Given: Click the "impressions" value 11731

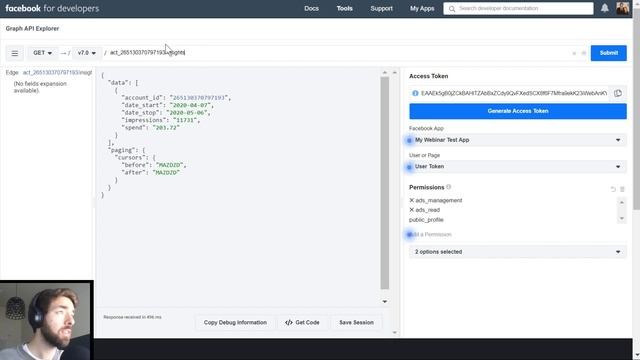Looking at the screenshot, I should tap(185, 120).
